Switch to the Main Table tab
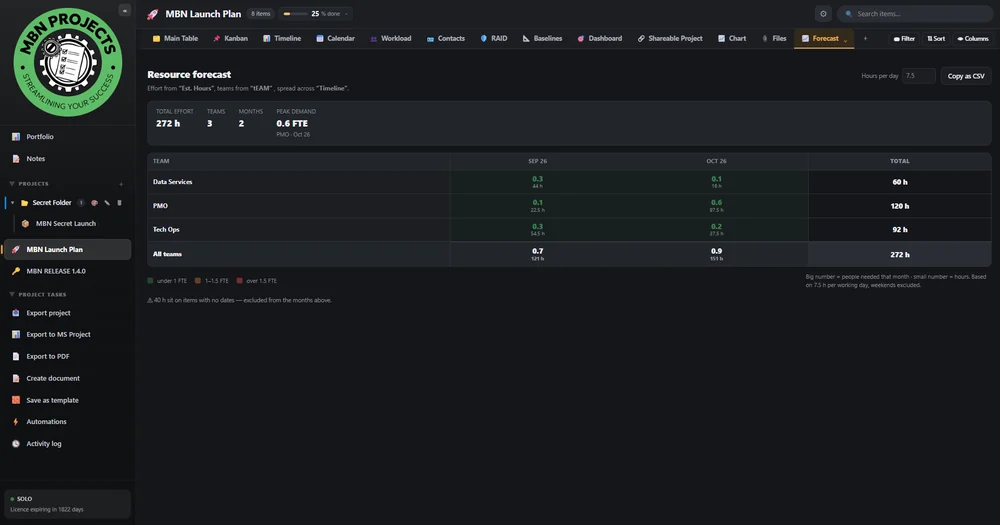The height and width of the screenshot is (525, 1000). coord(175,38)
